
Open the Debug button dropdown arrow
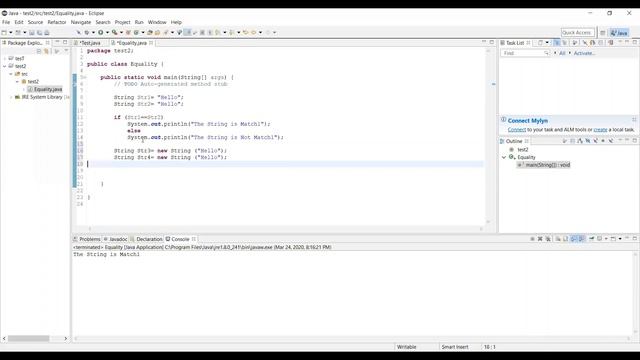click(x=93, y=32)
